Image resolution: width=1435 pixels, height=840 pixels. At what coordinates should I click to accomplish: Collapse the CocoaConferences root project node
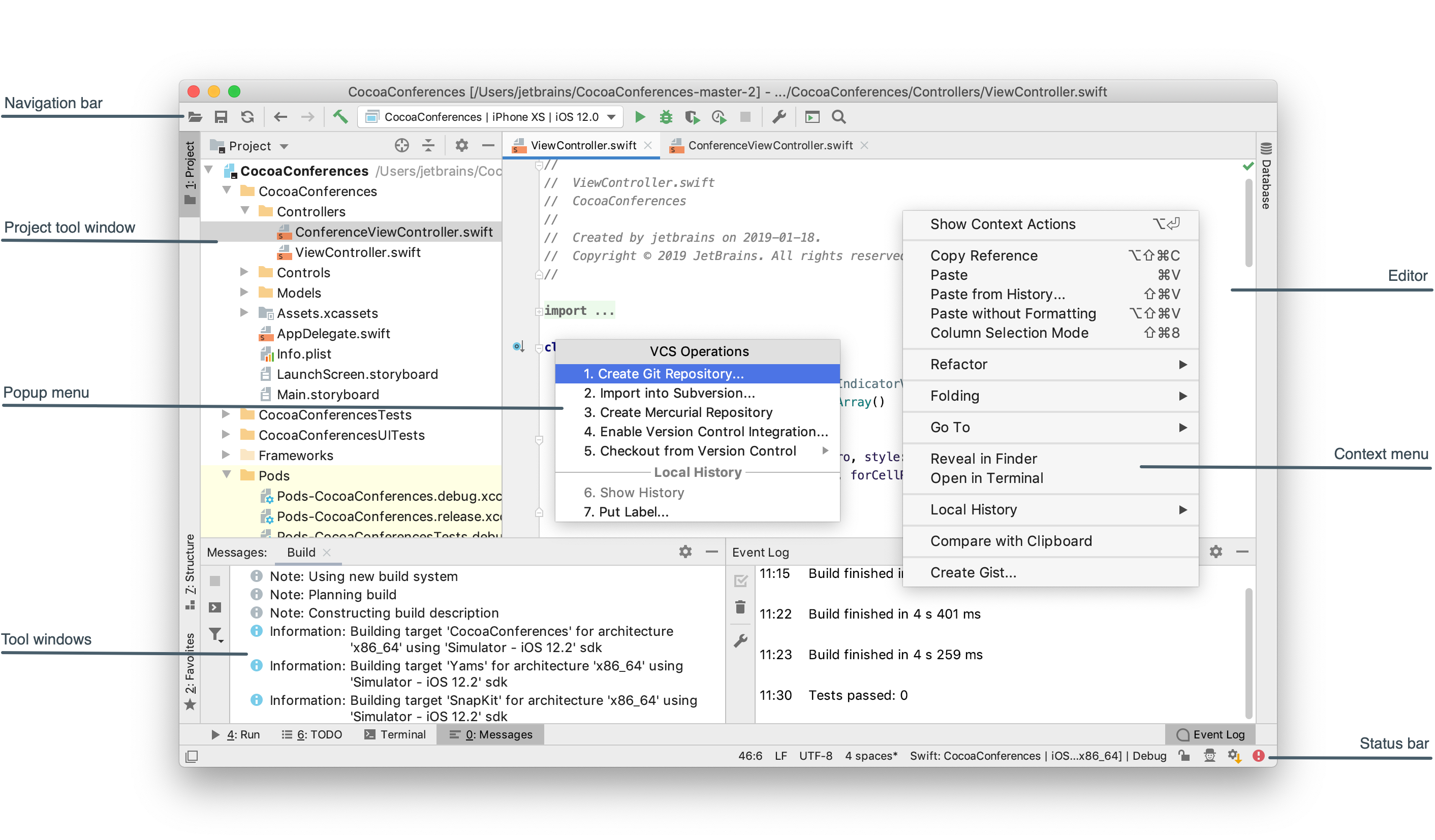click(x=209, y=170)
